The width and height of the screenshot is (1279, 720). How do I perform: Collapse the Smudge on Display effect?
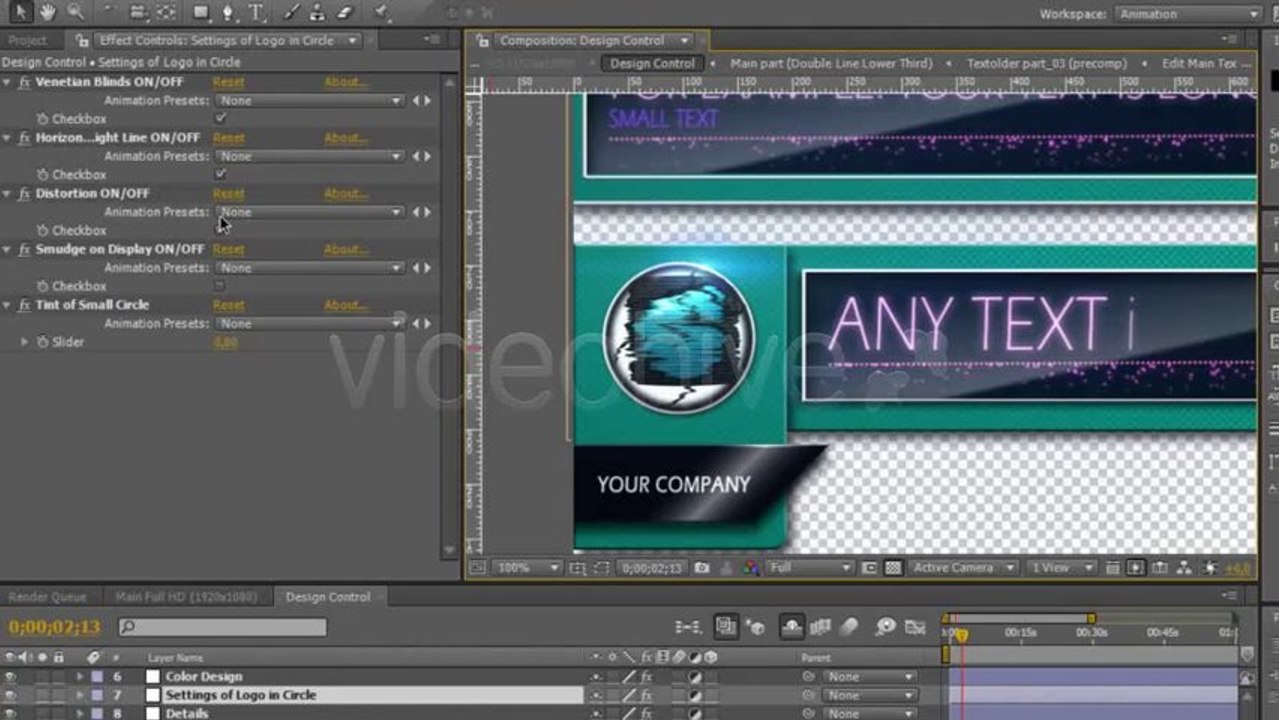(7, 249)
